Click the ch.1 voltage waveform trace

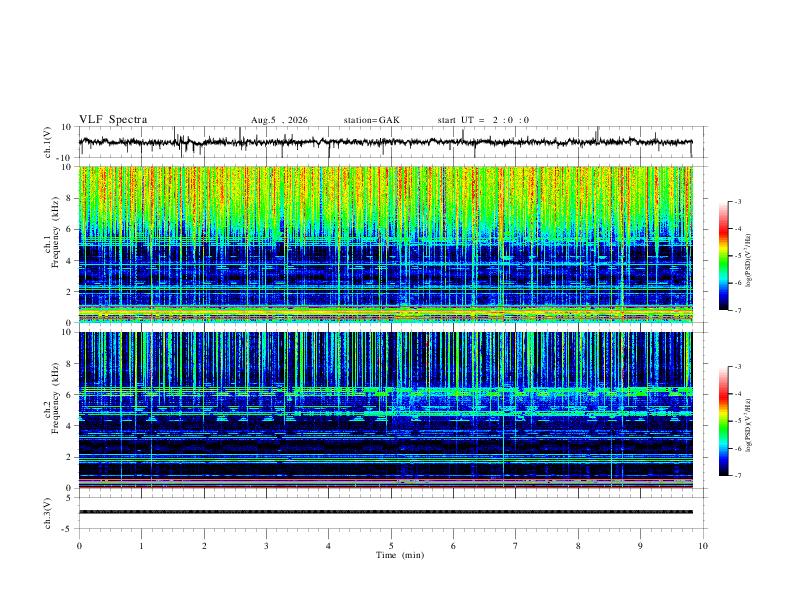click(386, 142)
